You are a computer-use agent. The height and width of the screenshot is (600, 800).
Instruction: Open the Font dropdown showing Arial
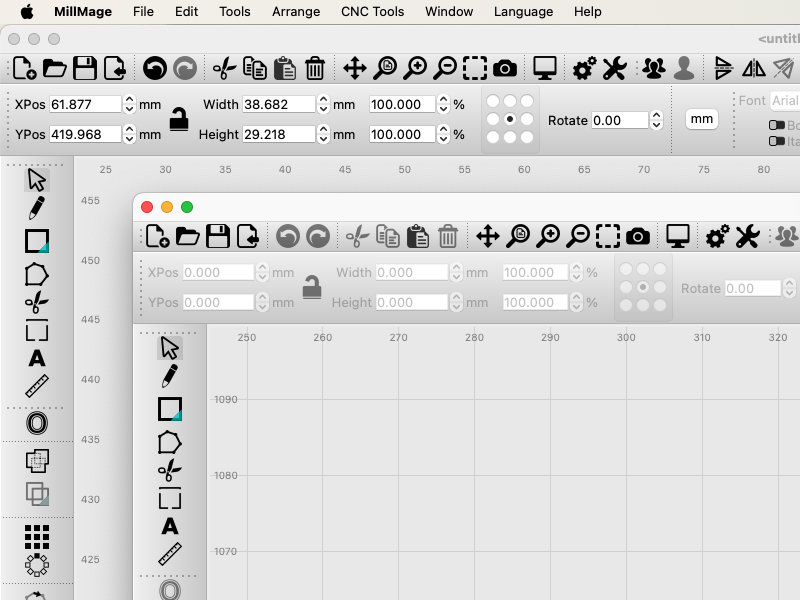[784, 101]
